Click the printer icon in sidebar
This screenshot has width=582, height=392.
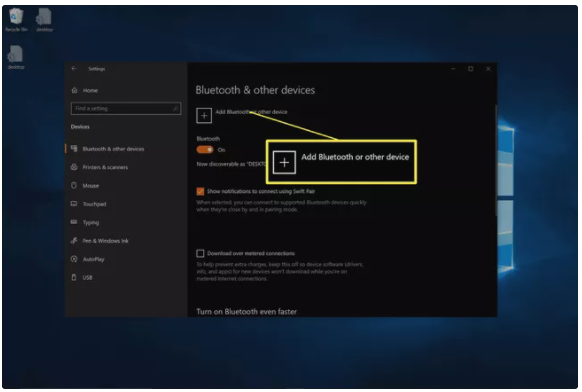tap(74, 167)
